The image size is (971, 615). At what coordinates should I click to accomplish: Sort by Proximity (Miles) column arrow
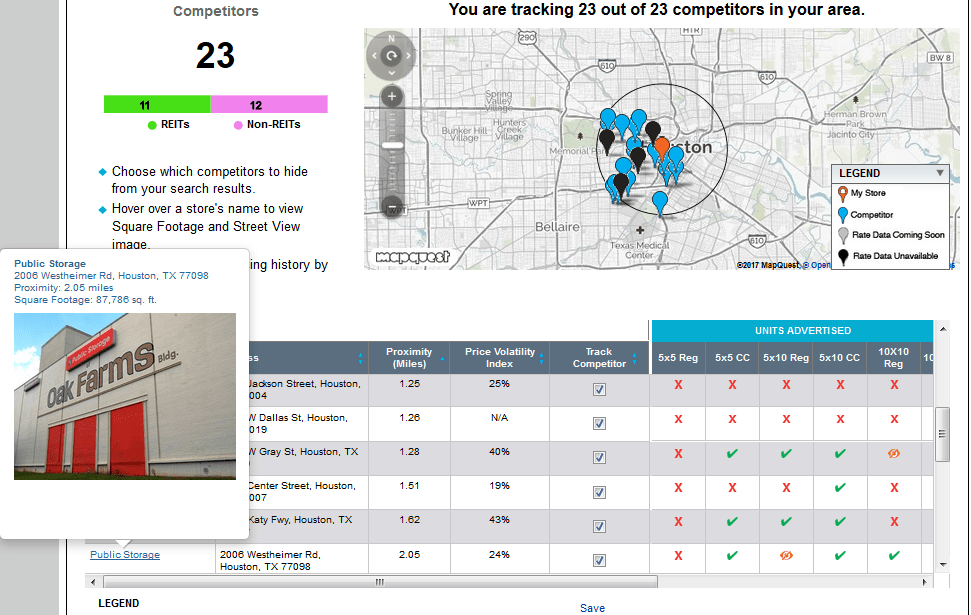click(442, 359)
